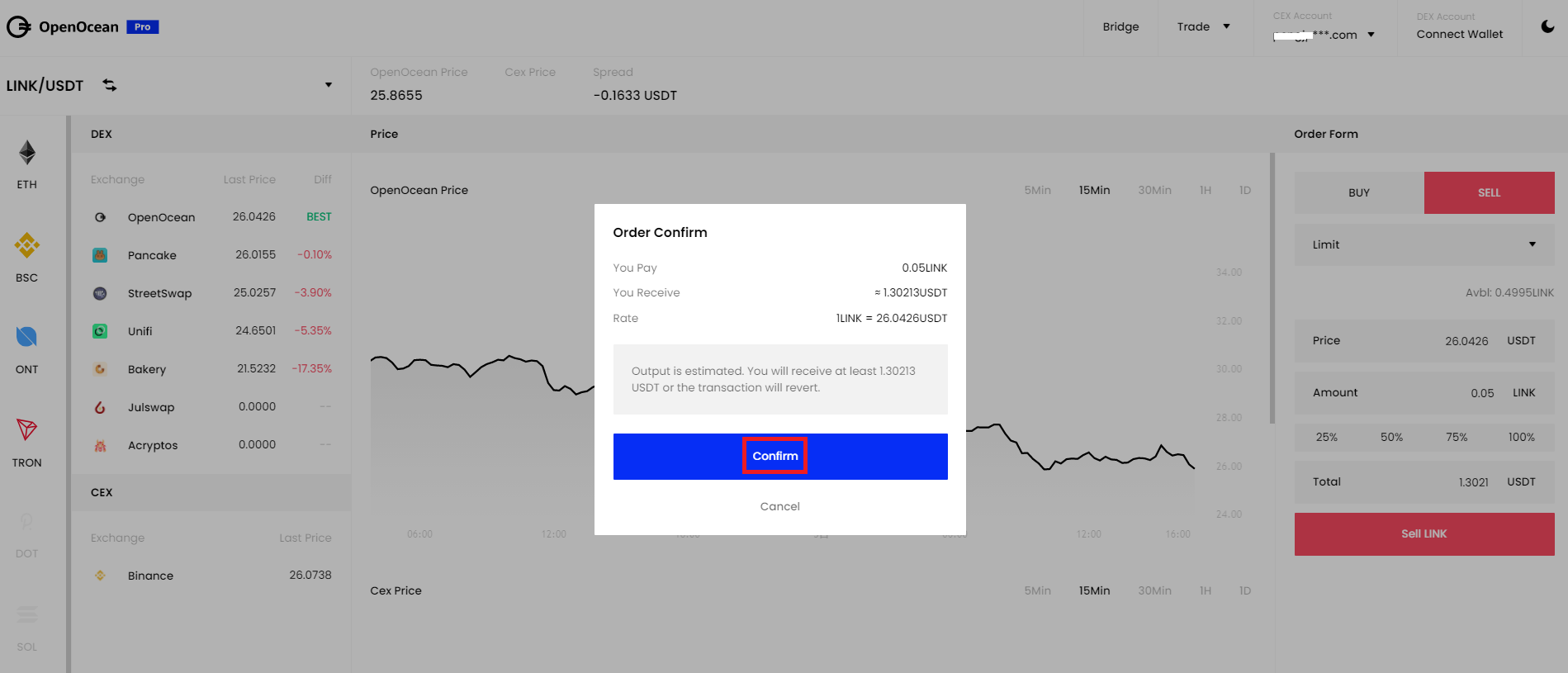Select 15Min on Cex Price chart
Screen dimensions: 1568x673
point(1094,590)
